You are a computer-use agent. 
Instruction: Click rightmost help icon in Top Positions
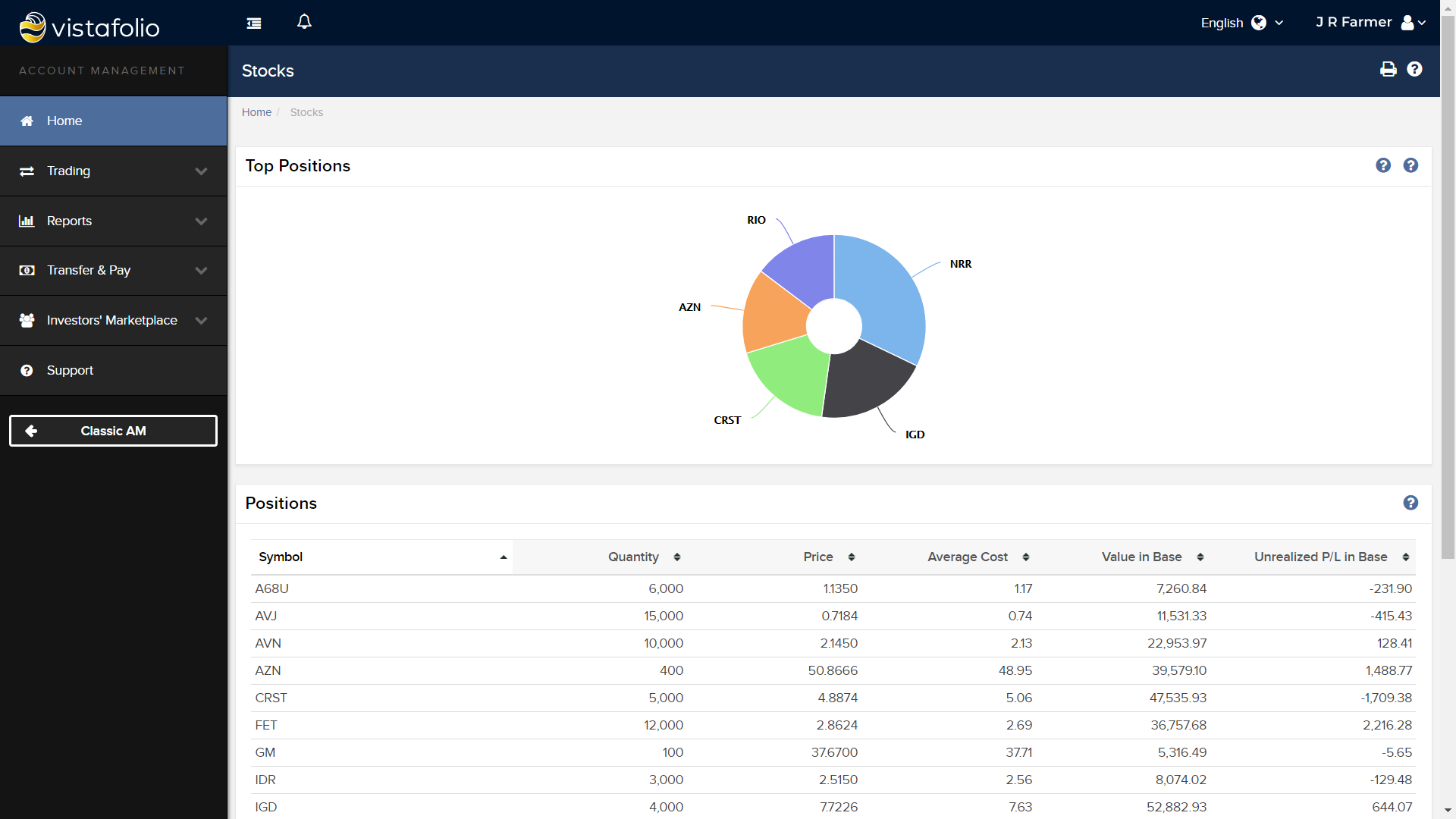pos(1410,165)
